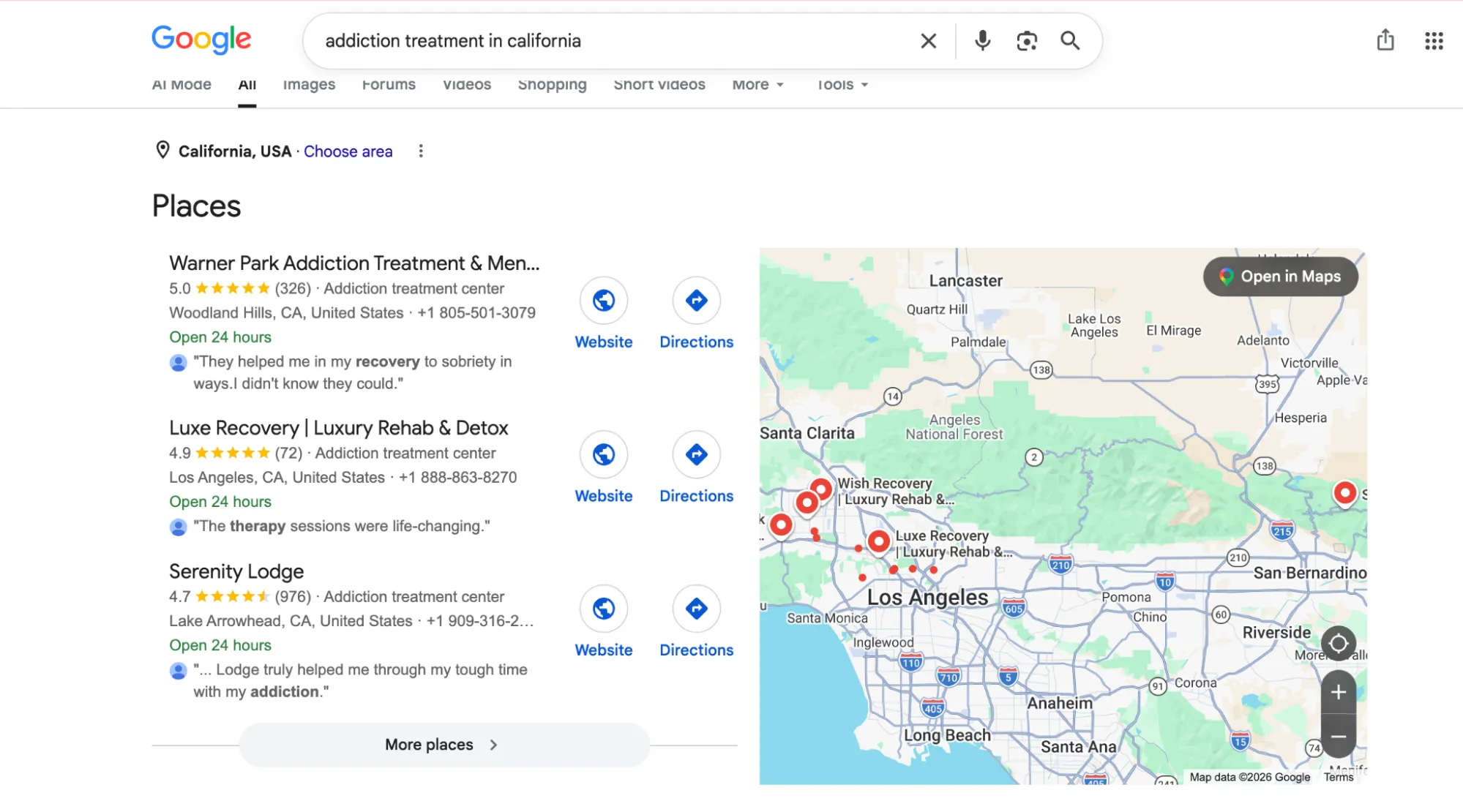Image resolution: width=1463 pixels, height=812 pixels.
Task: Get directions to Serenity Lodge
Action: pyautogui.click(x=696, y=609)
